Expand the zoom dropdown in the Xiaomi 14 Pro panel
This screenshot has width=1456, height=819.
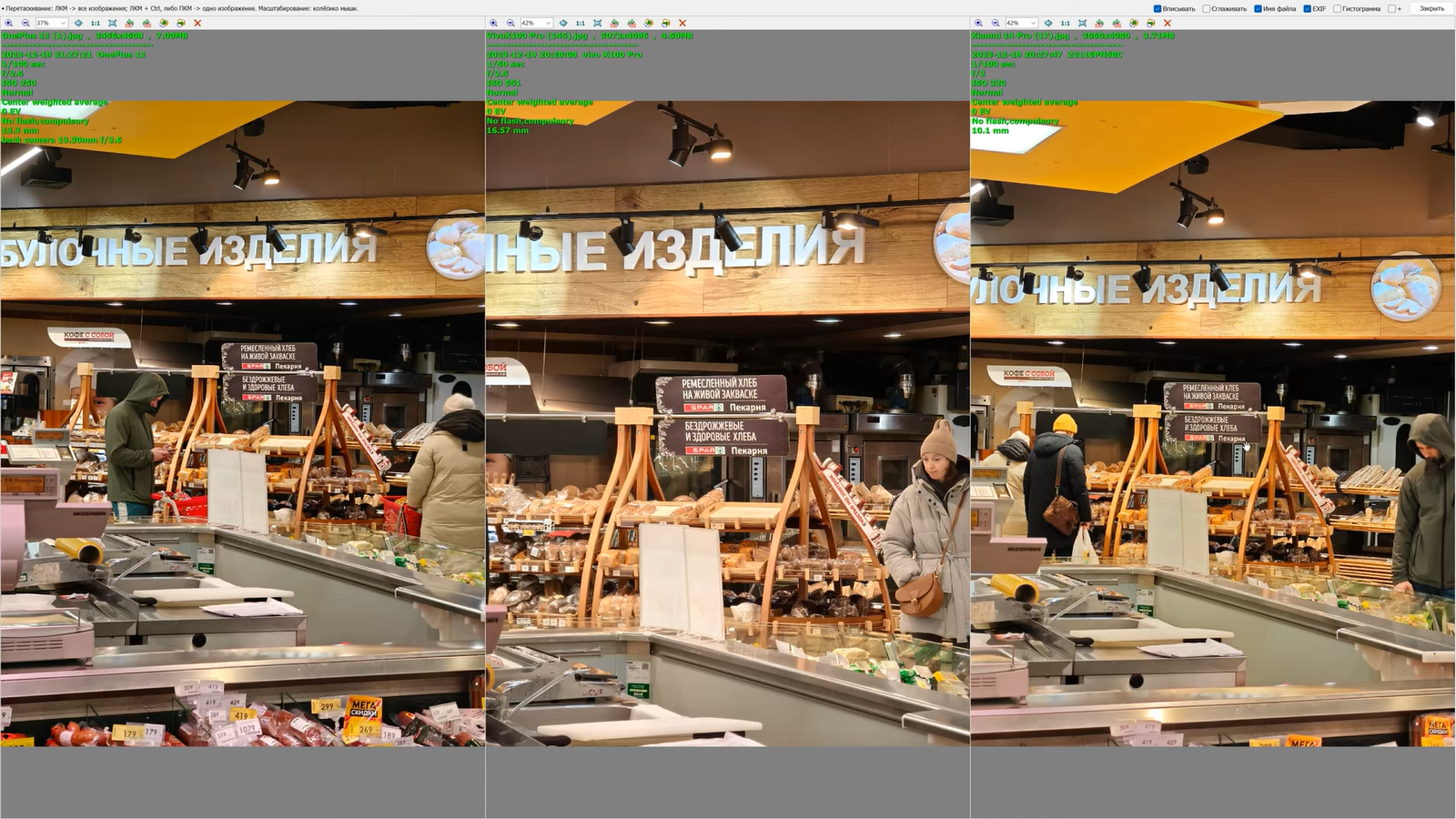1033,23
